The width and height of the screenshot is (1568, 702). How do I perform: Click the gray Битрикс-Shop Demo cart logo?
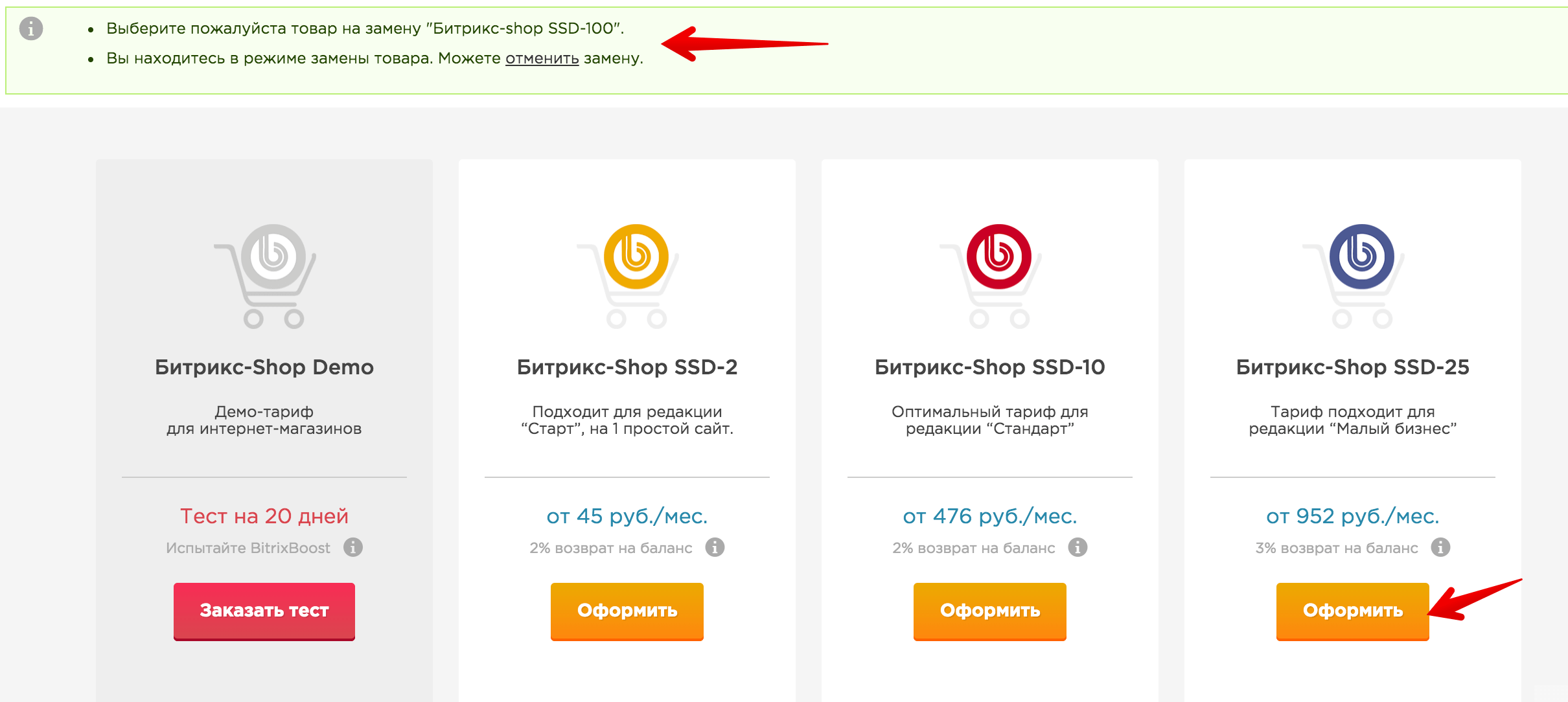pyautogui.click(x=266, y=276)
